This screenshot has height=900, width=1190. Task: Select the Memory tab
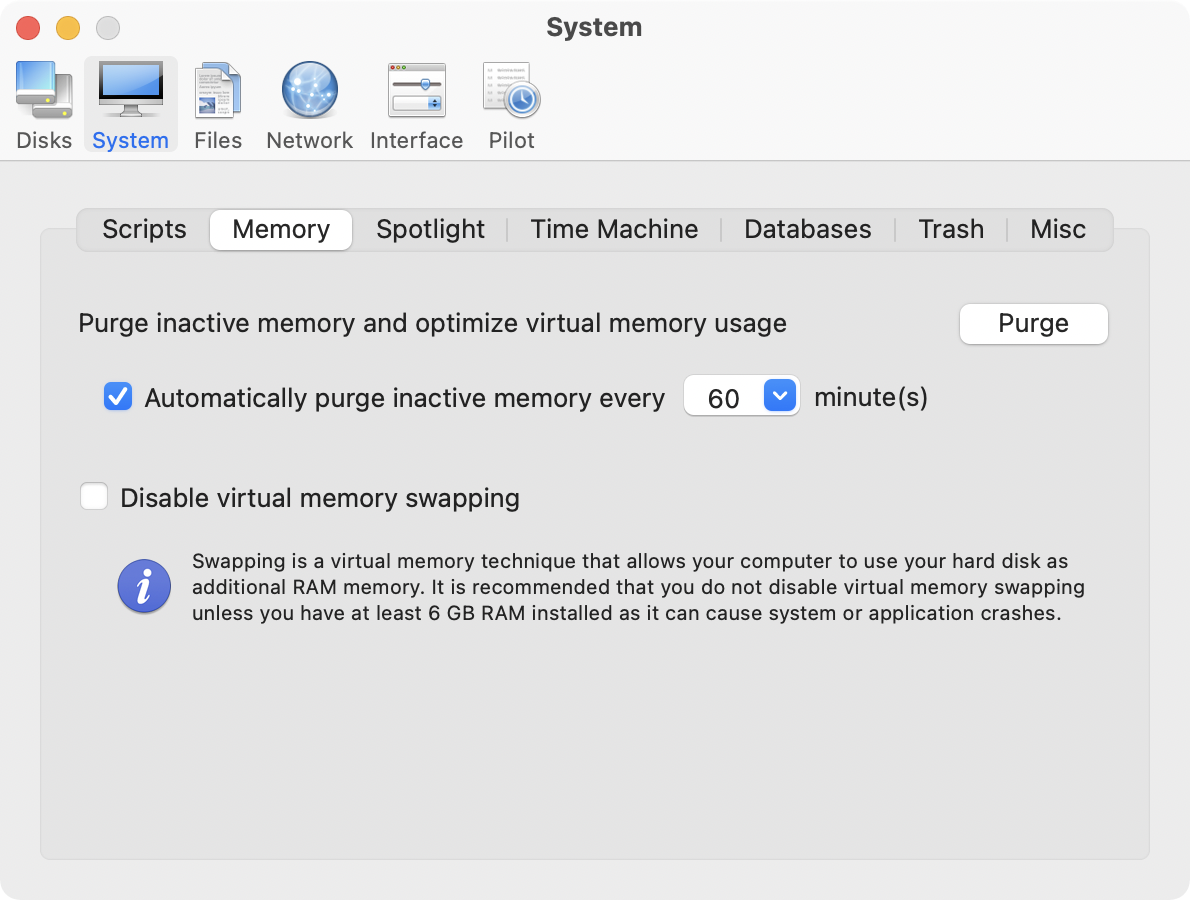pos(281,229)
